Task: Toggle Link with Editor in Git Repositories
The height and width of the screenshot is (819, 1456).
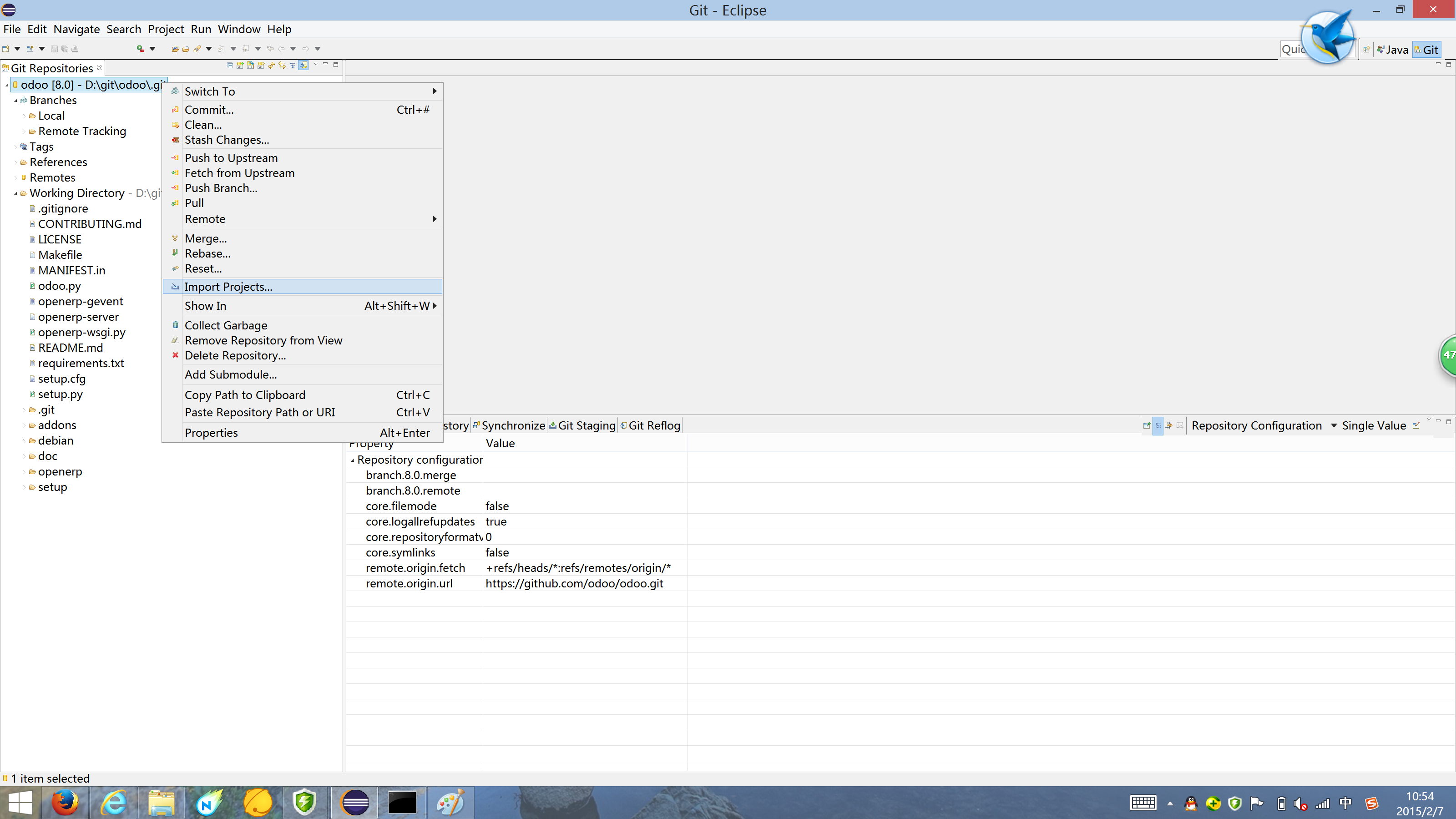Action: pyautogui.click(x=303, y=65)
